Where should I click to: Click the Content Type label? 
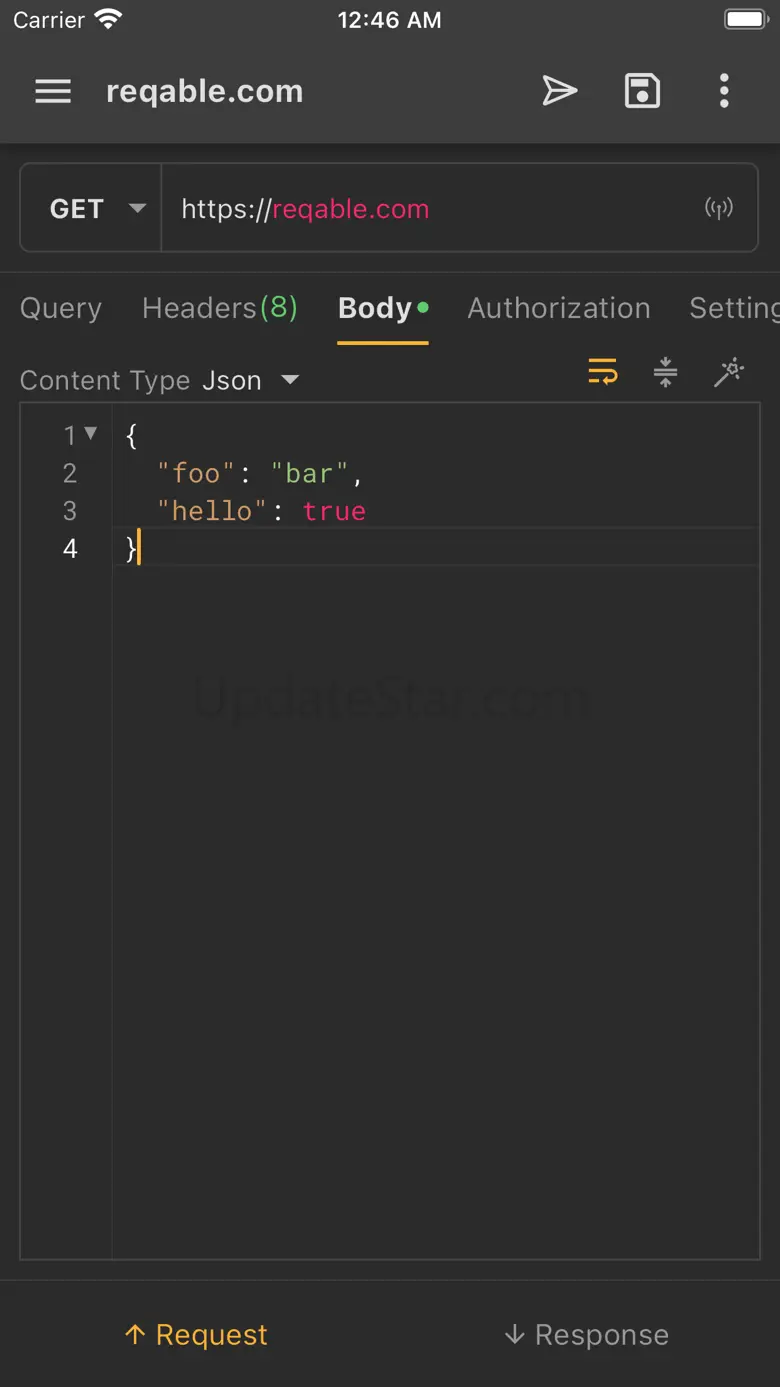click(x=105, y=380)
